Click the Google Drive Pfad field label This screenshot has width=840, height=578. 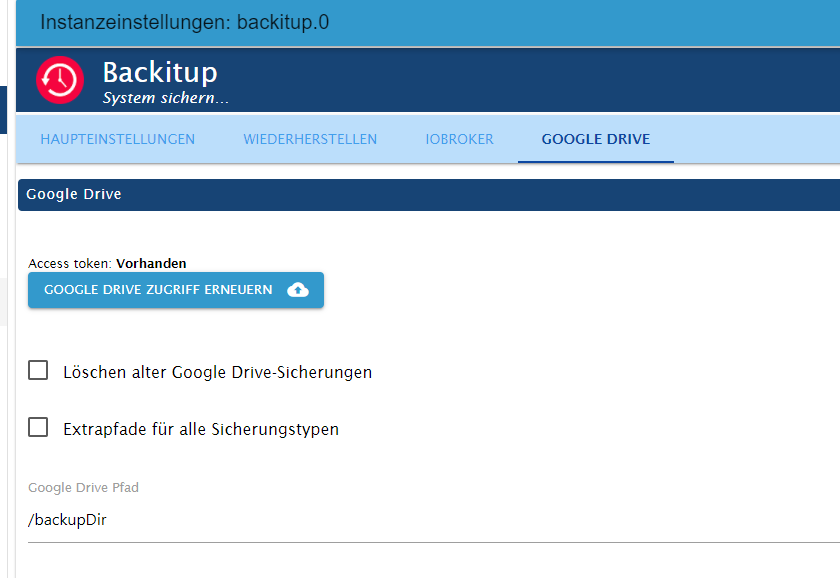pos(84,487)
